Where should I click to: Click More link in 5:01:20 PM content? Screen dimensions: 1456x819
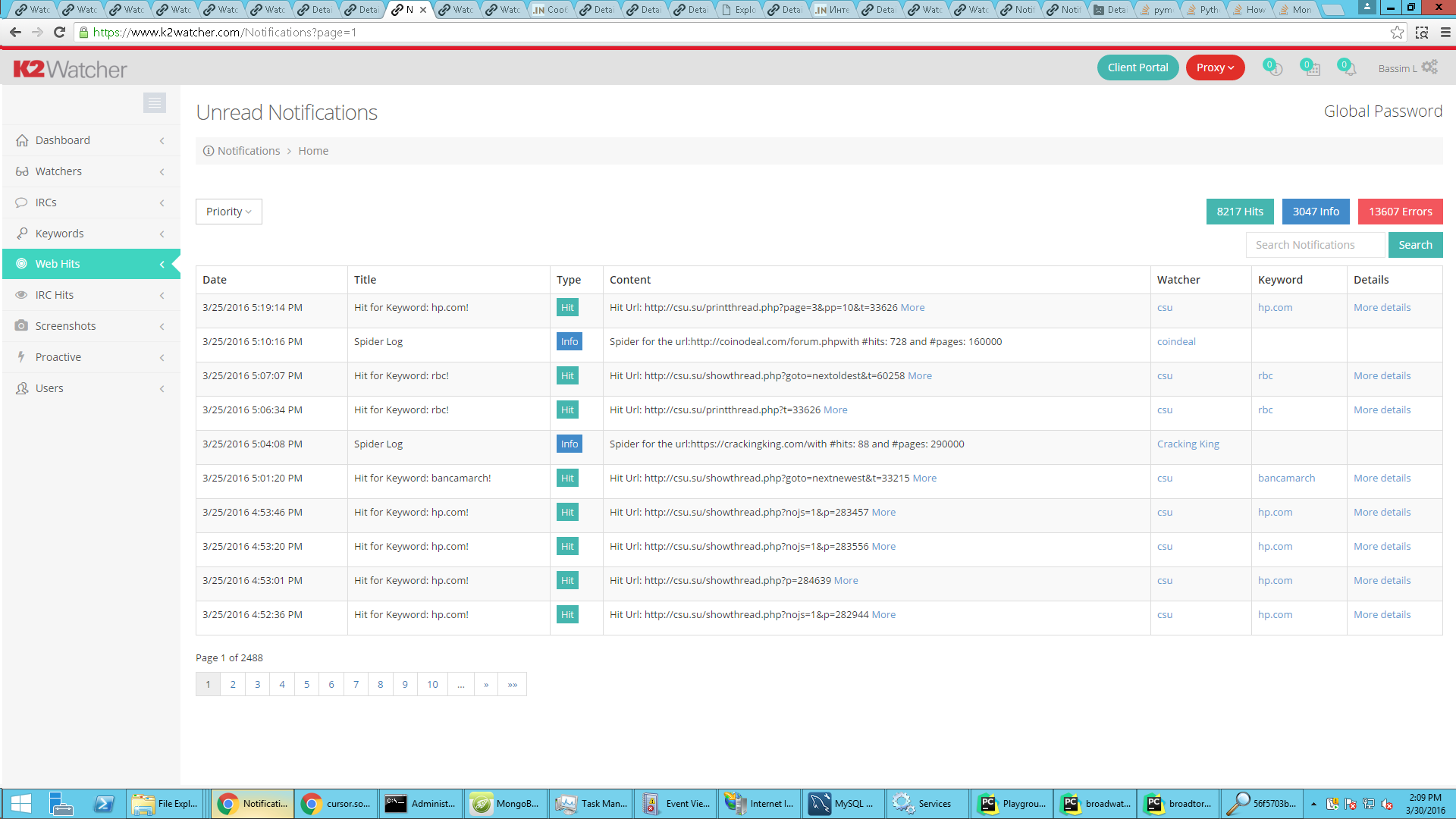[x=924, y=478]
